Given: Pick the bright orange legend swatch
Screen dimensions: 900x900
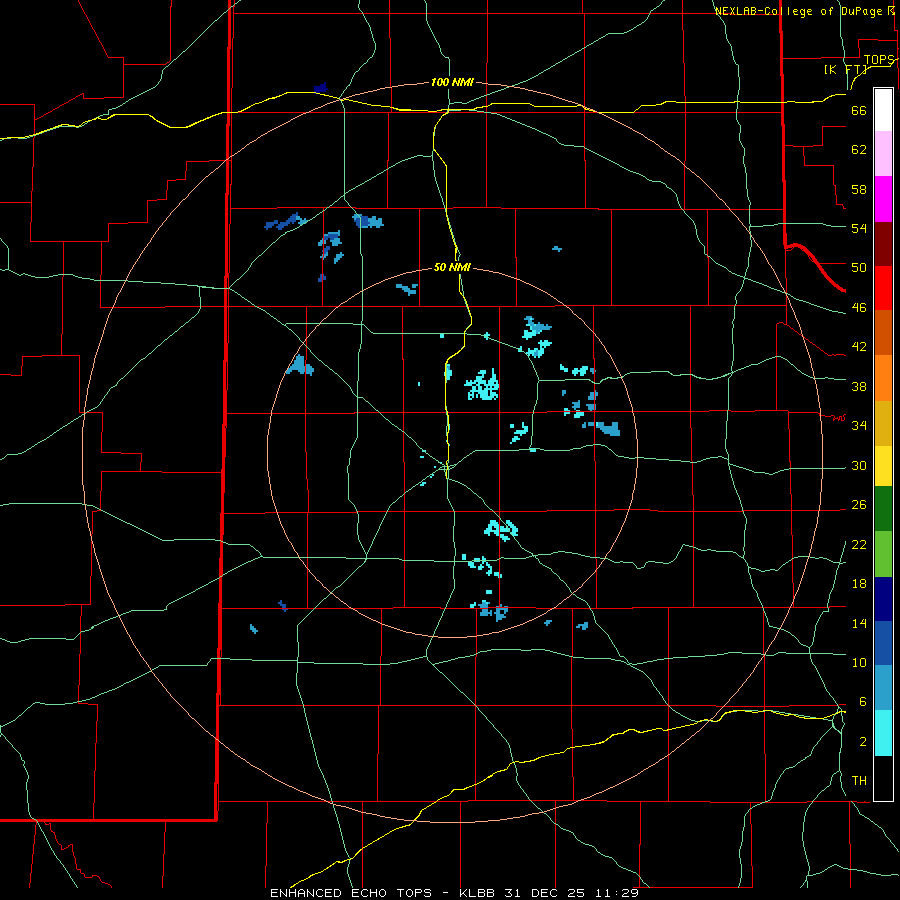Looking at the screenshot, I should [x=883, y=378].
